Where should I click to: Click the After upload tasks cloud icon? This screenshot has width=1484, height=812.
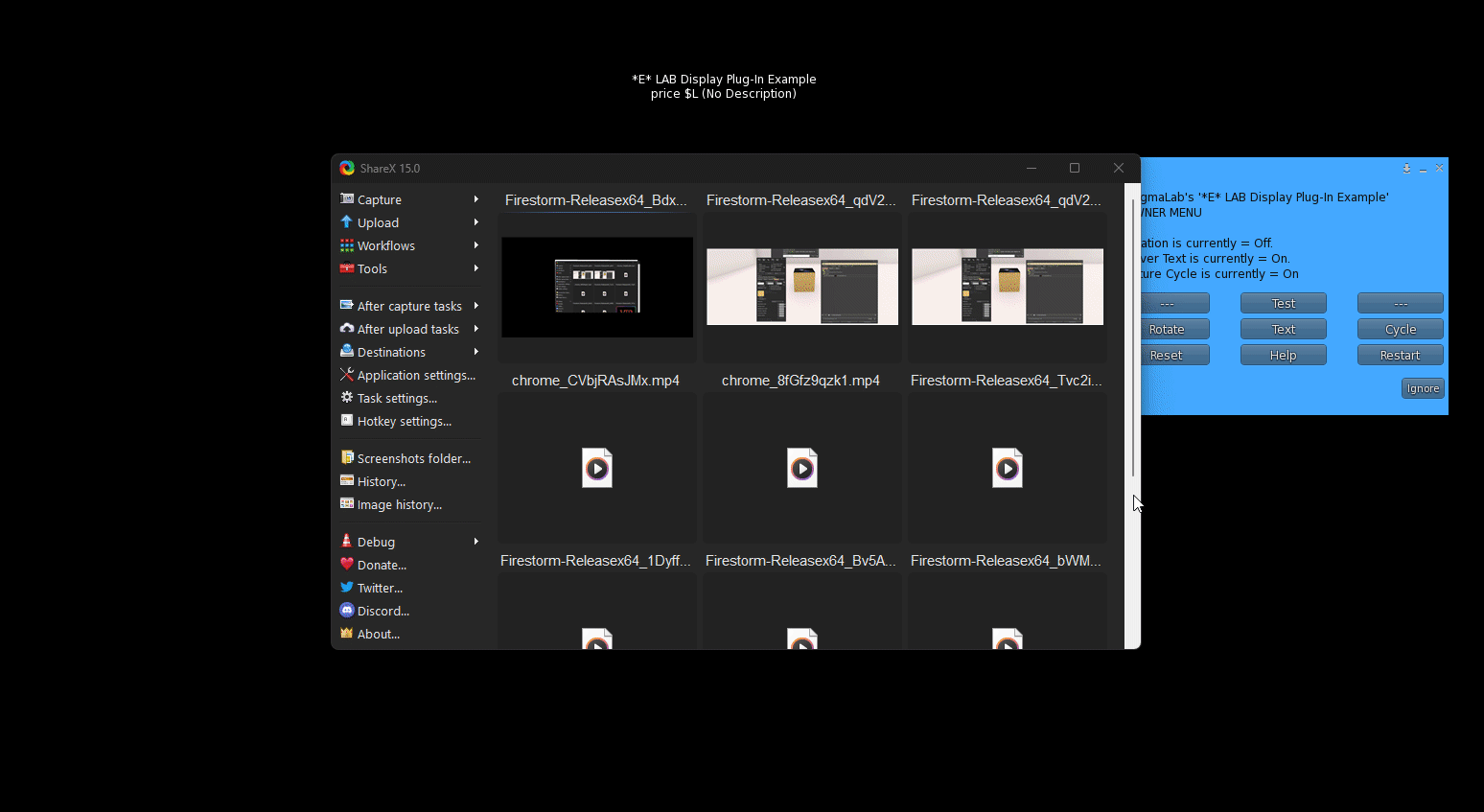click(347, 328)
